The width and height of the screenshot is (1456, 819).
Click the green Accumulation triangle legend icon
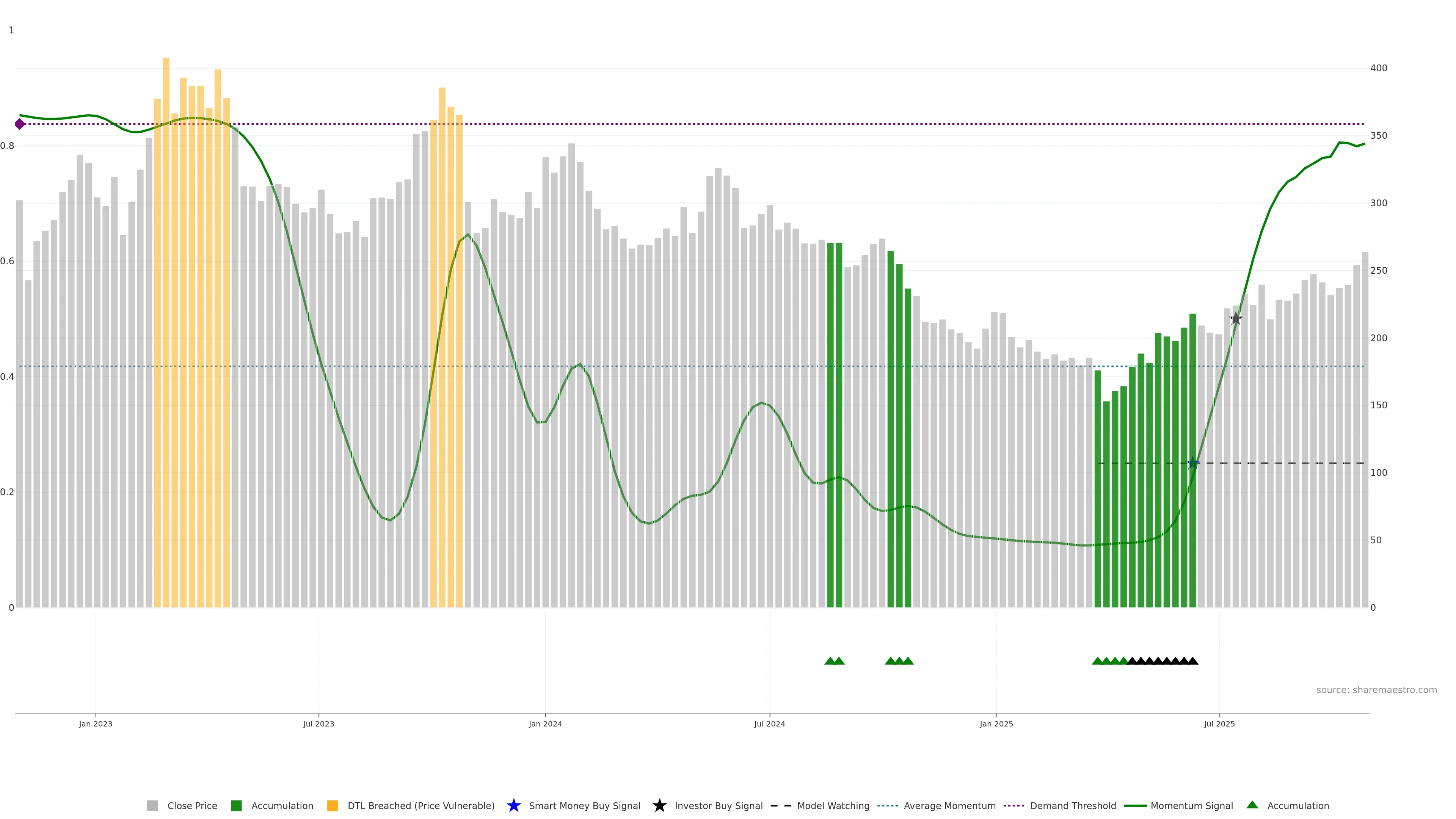coord(1252,805)
